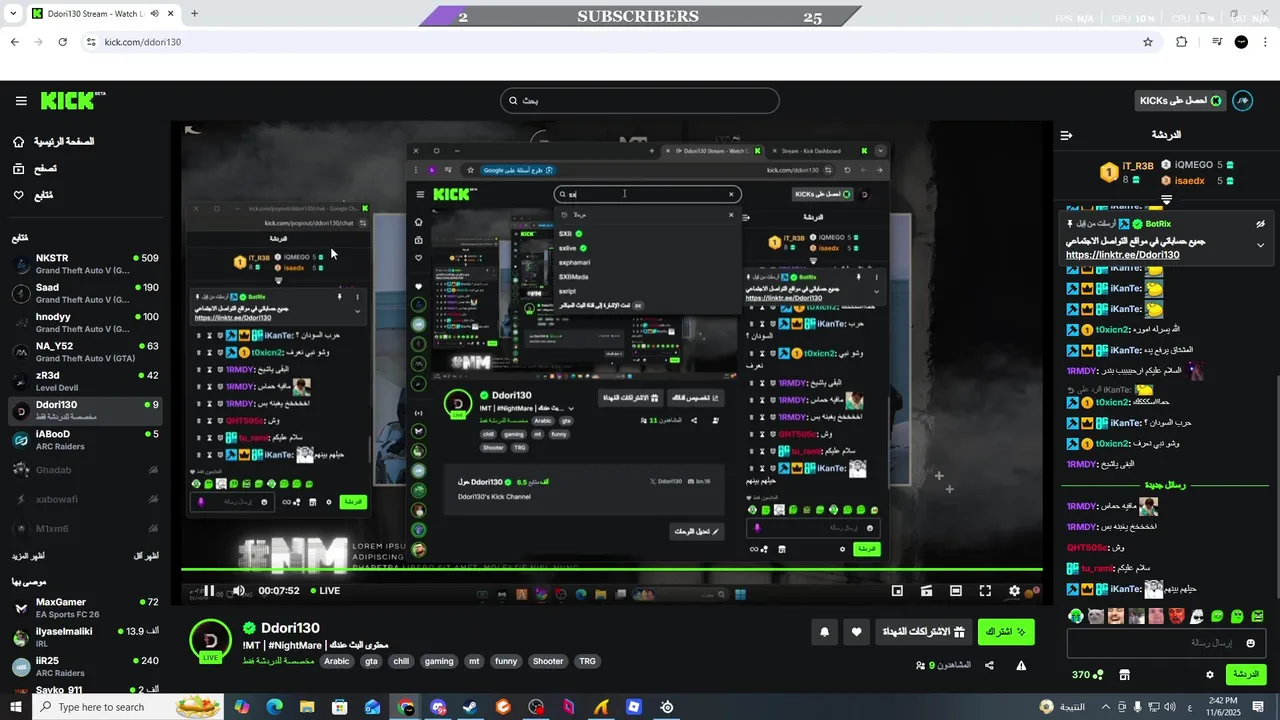Click the gift subscriptions button
The width and height of the screenshot is (1280, 720).
click(923, 632)
